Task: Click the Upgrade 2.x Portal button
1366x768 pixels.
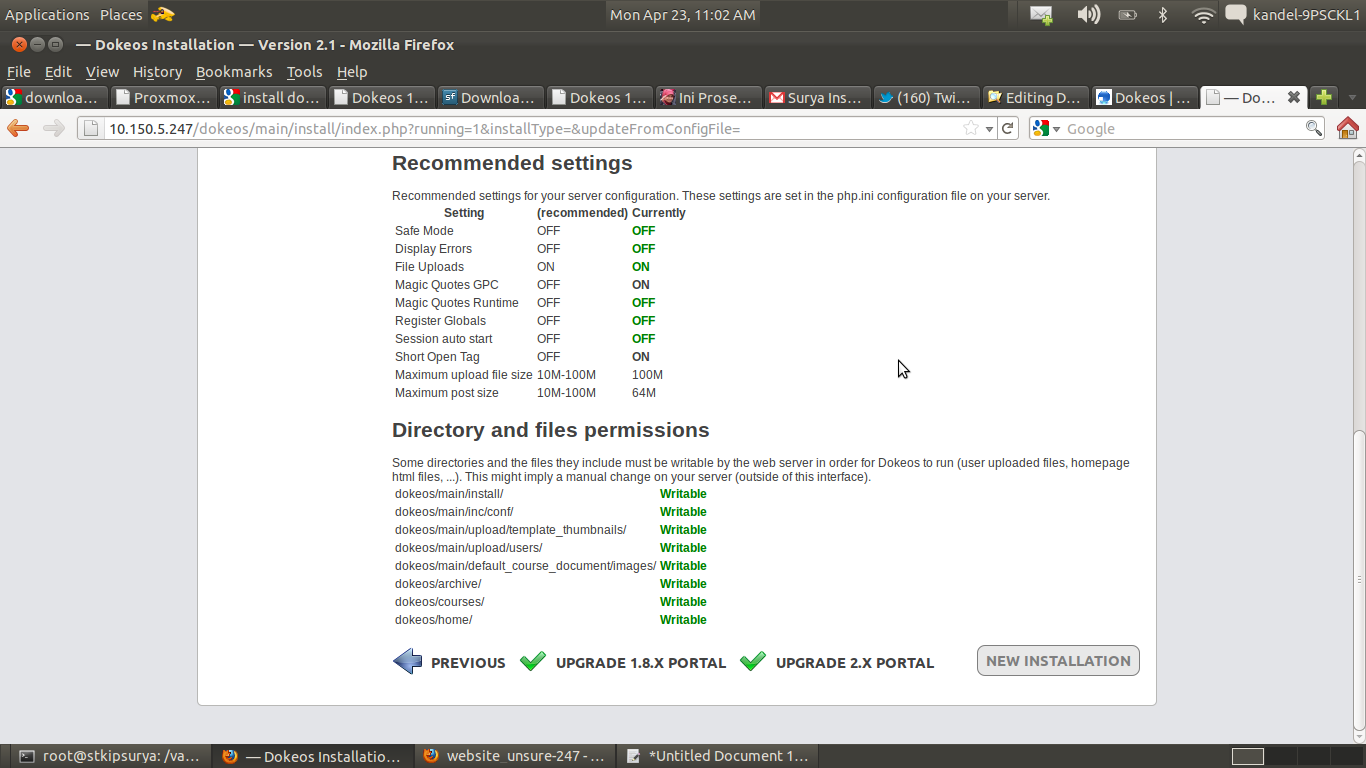Action: [x=854, y=663]
